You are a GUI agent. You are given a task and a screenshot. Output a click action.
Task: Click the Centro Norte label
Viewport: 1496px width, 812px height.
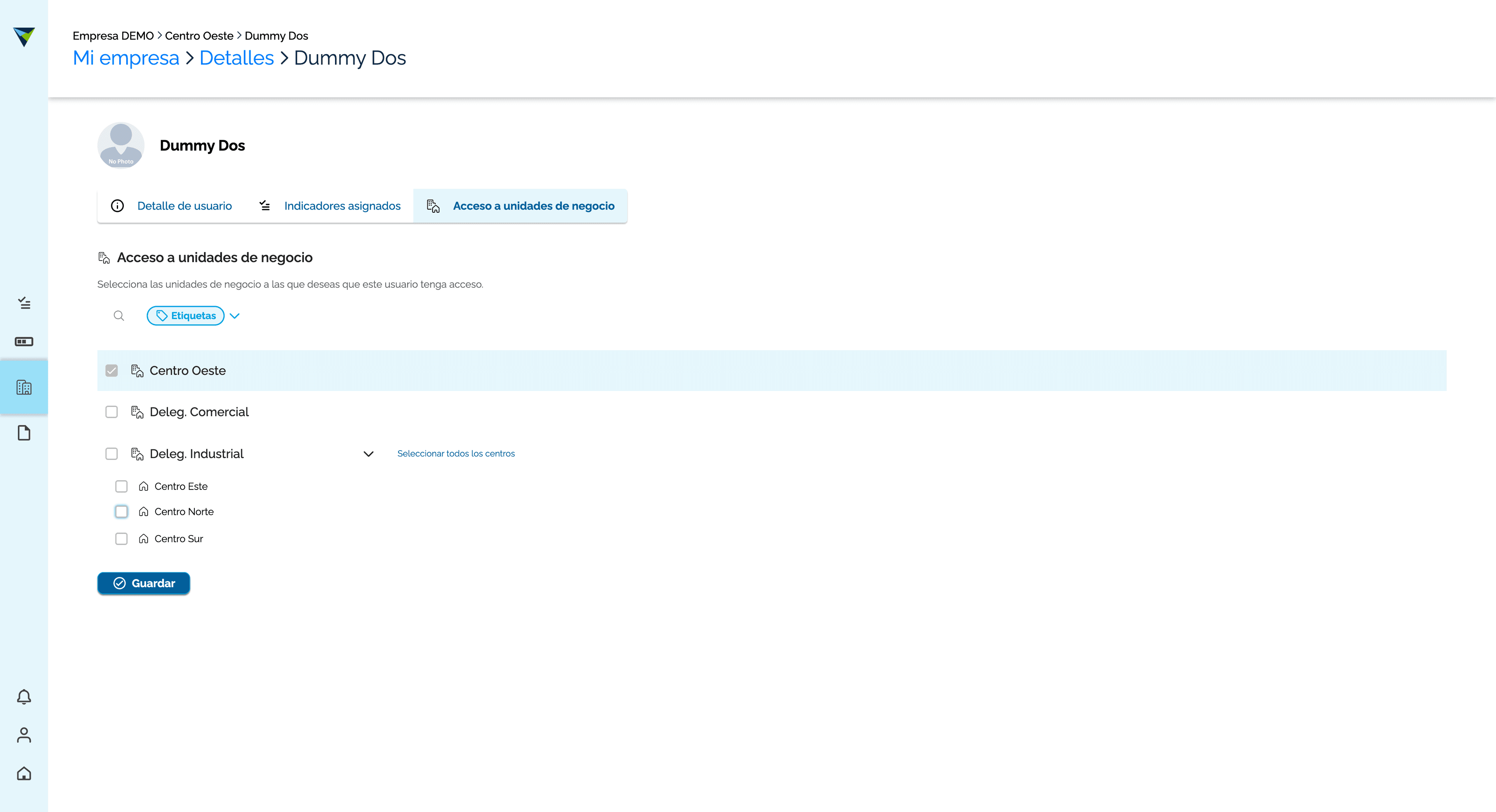(x=184, y=511)
